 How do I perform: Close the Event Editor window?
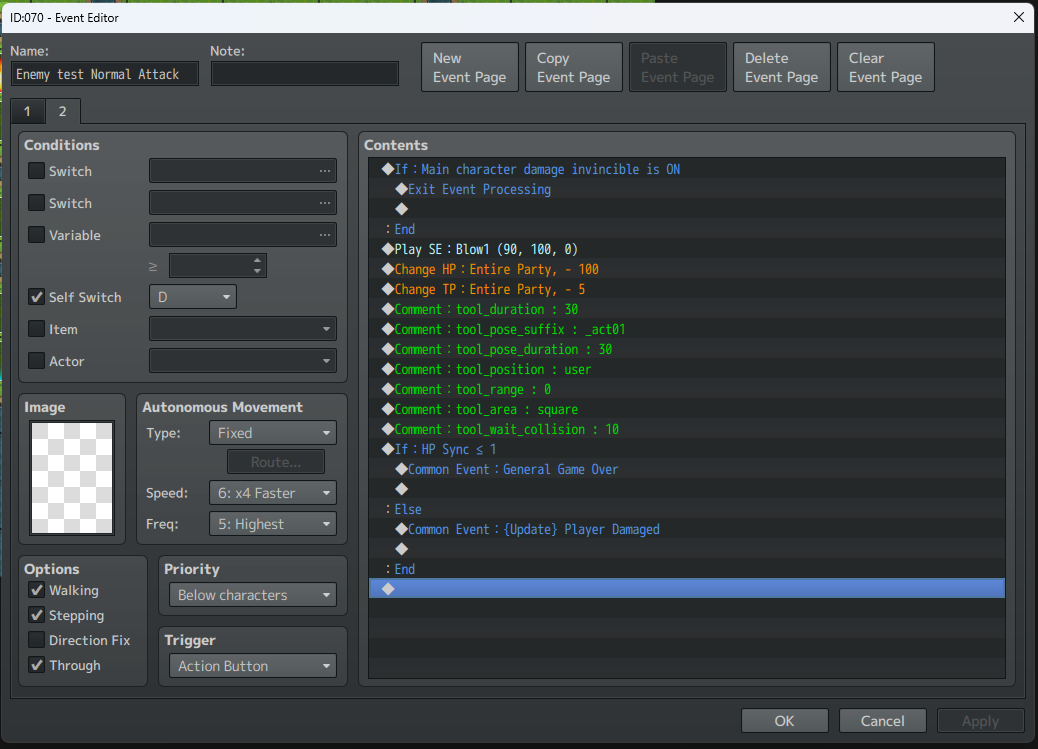pos(1019,17)
